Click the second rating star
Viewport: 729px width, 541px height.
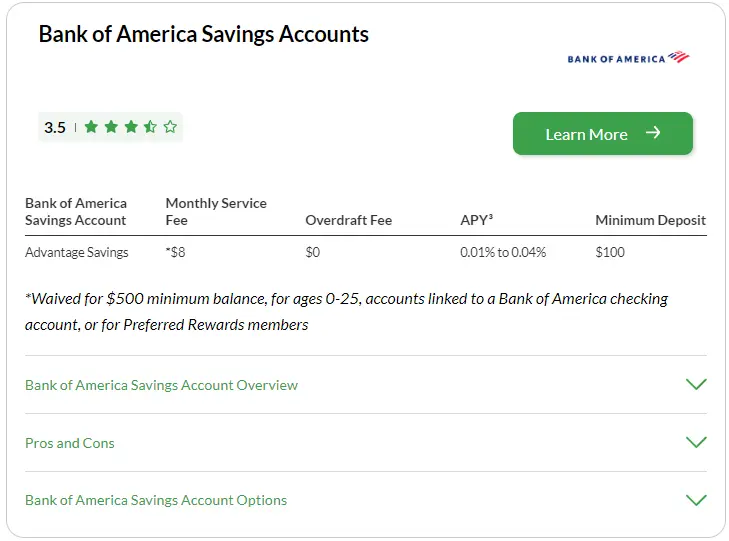[112, 126]
